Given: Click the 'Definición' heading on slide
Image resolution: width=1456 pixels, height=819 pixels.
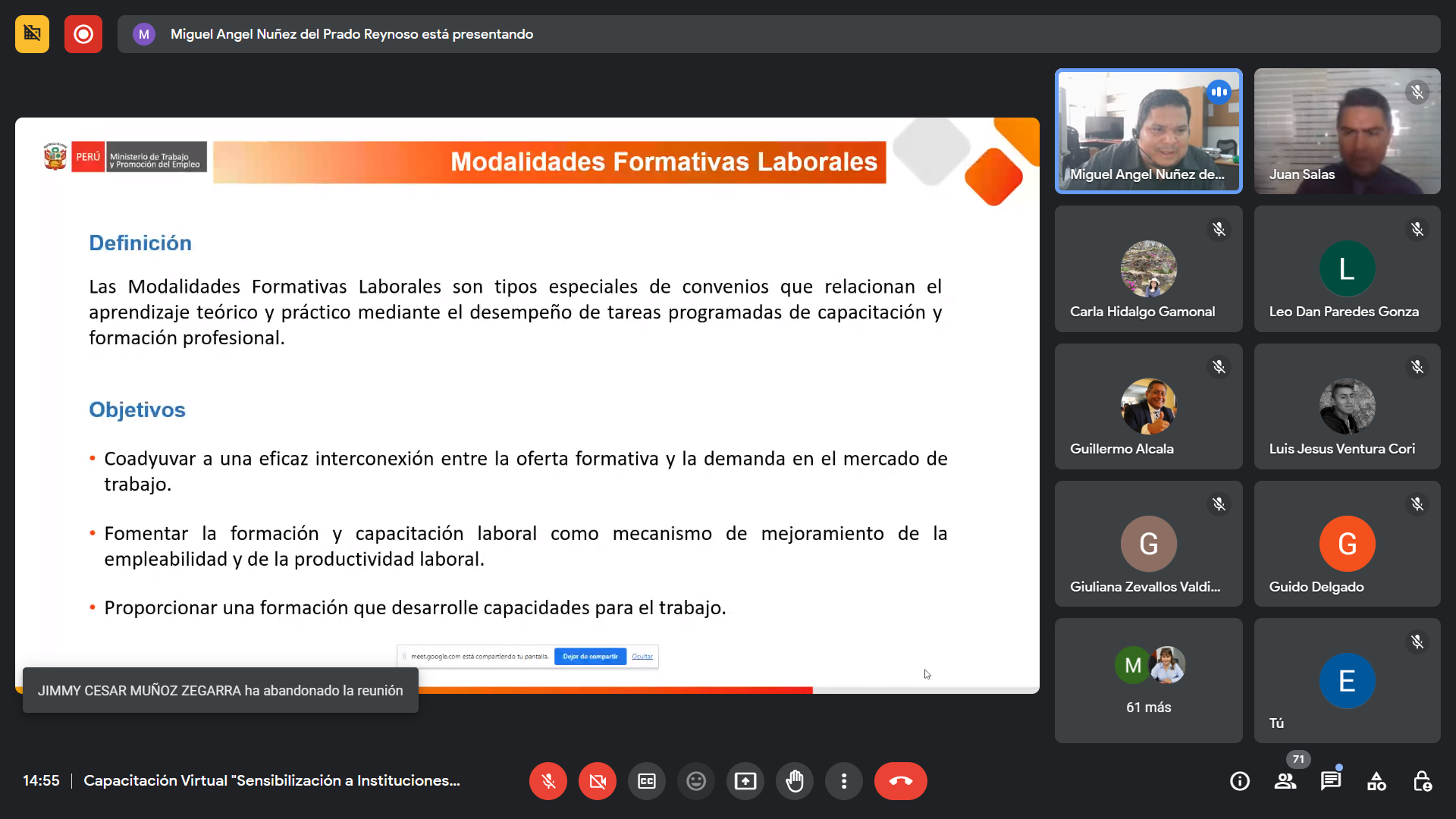Looking at the screenshot, I should click(140, 243).
